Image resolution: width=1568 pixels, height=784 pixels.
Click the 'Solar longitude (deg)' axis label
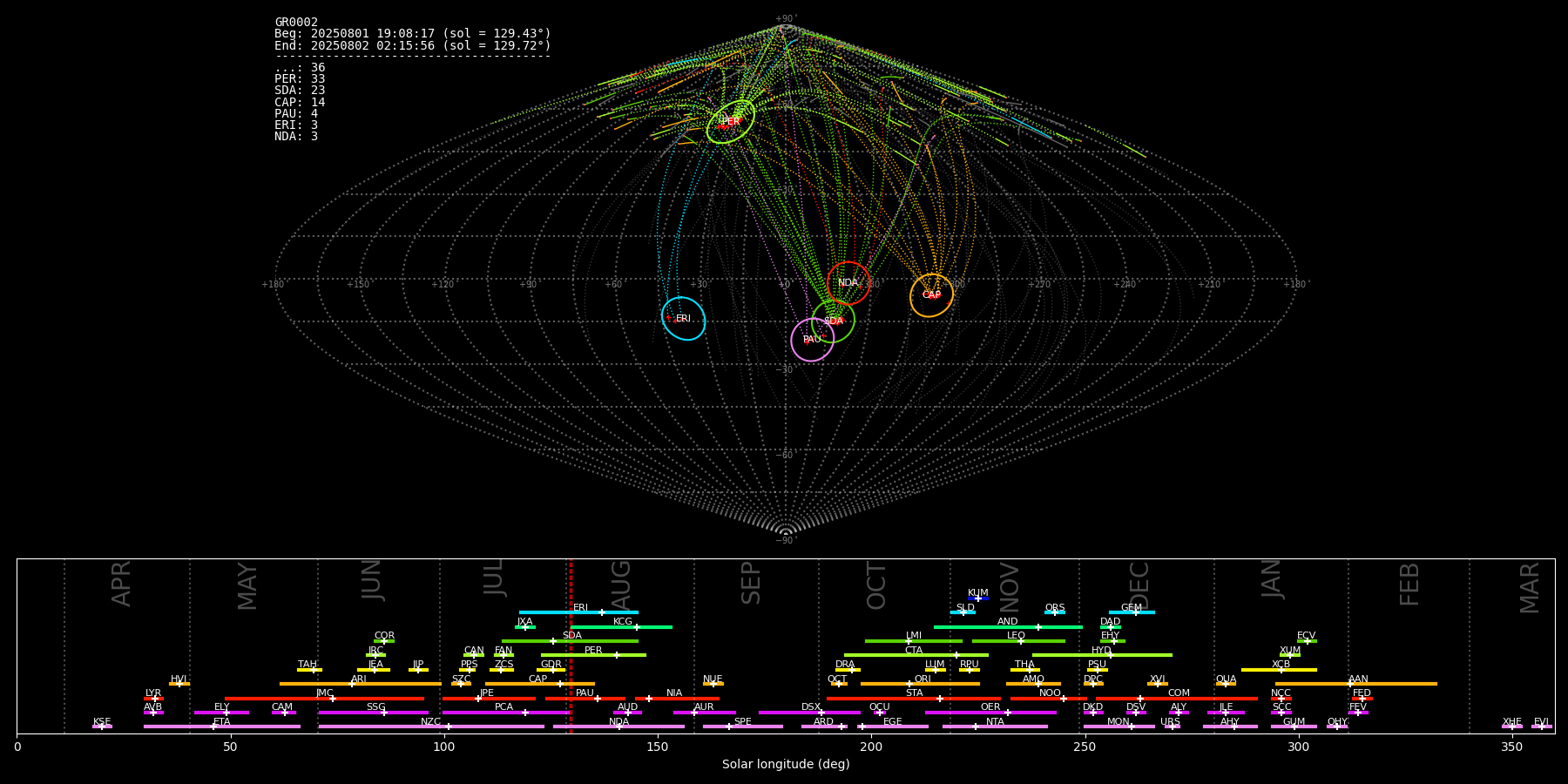[x=786, y=764]
